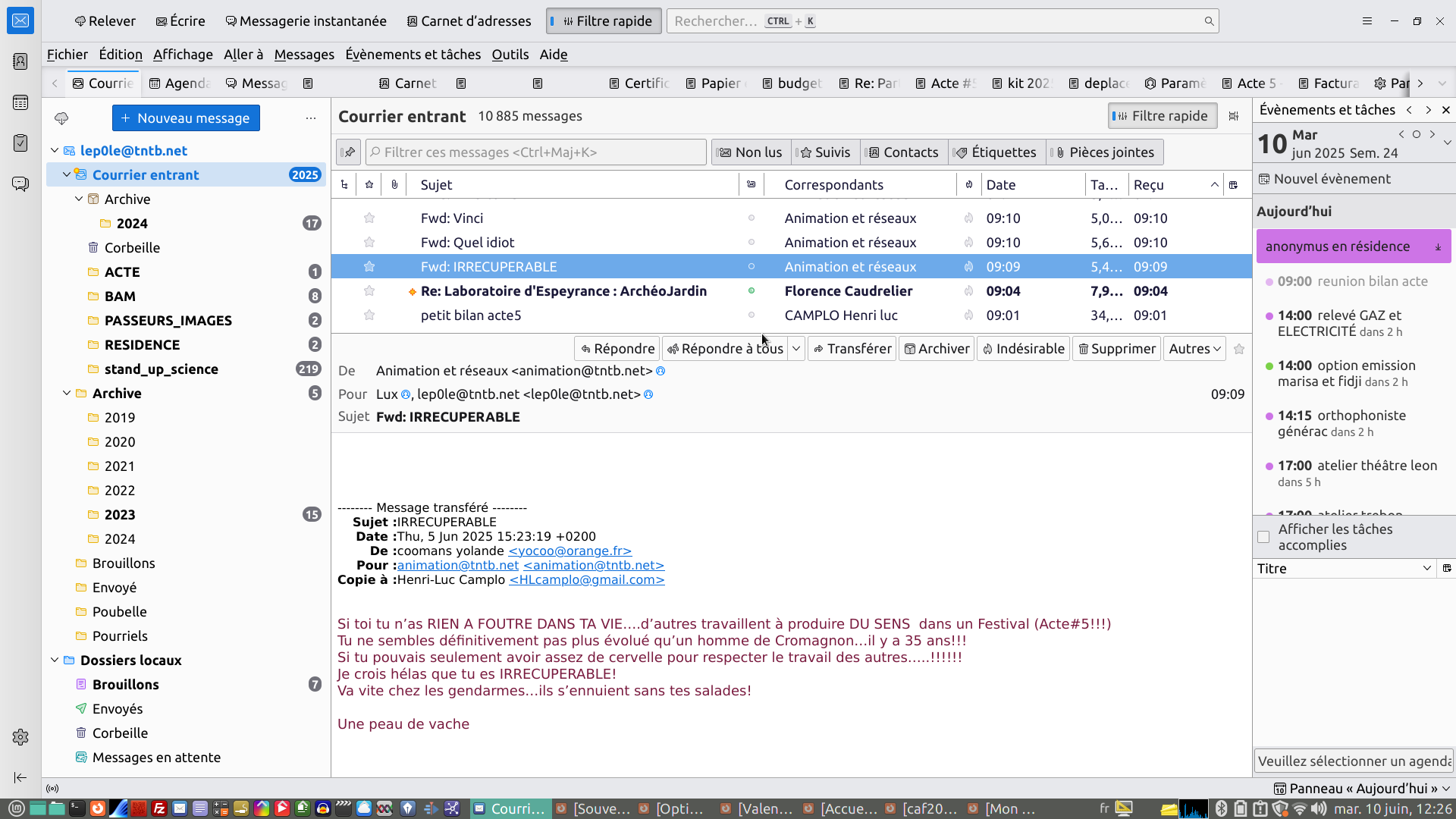Collapse the Archive folder tree

click(67, 394)
